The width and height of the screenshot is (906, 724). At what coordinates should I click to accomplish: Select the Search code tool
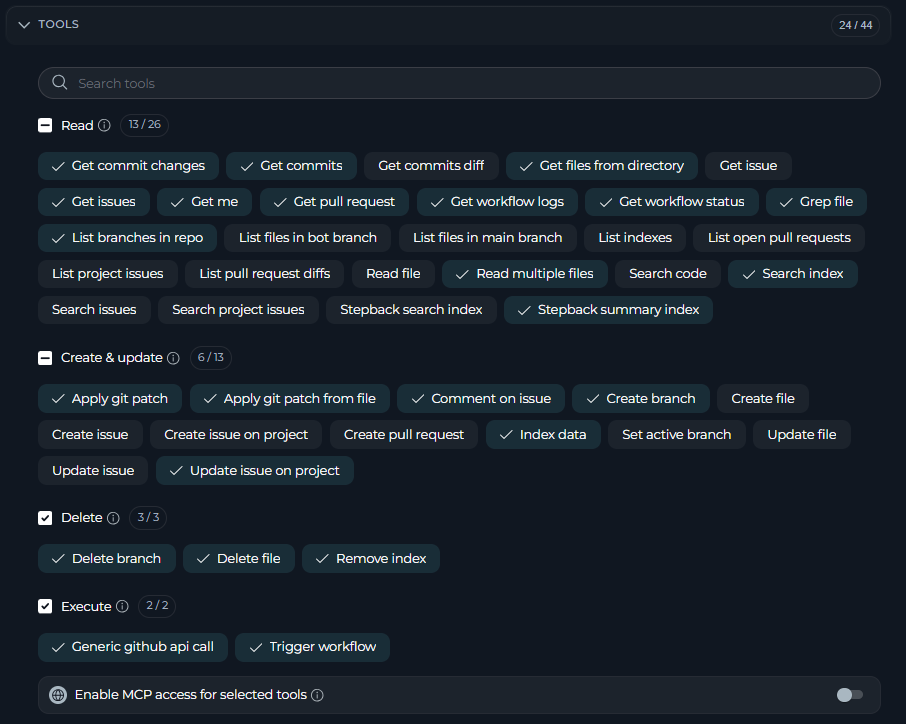point(668,274)
